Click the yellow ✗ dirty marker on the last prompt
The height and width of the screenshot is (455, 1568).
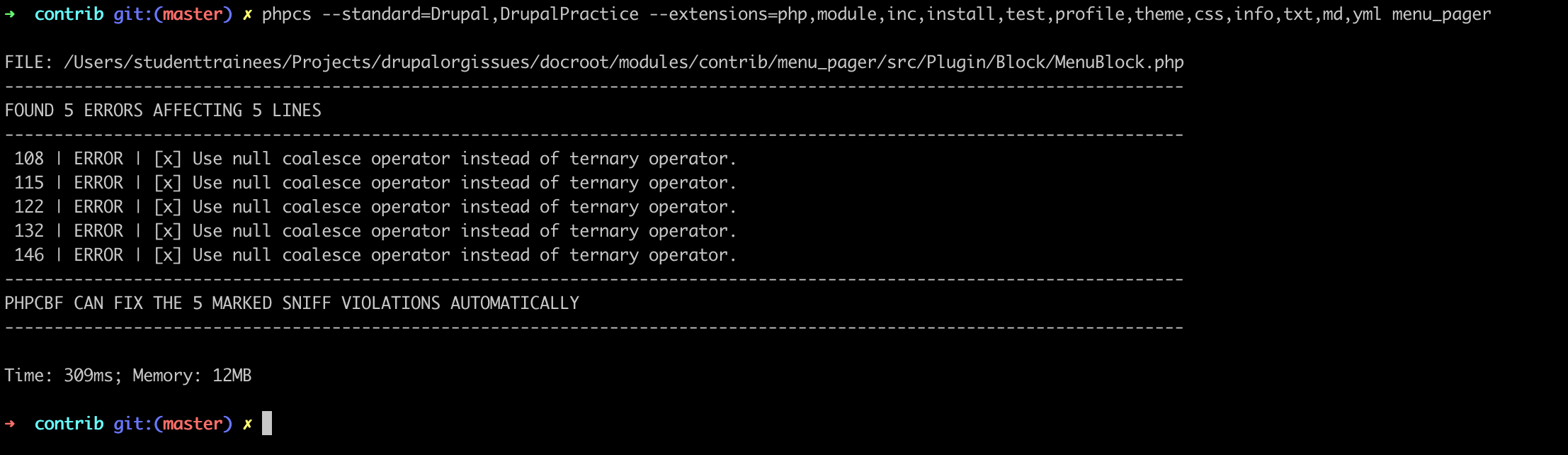pyautogui.click(x=247, y=424)
